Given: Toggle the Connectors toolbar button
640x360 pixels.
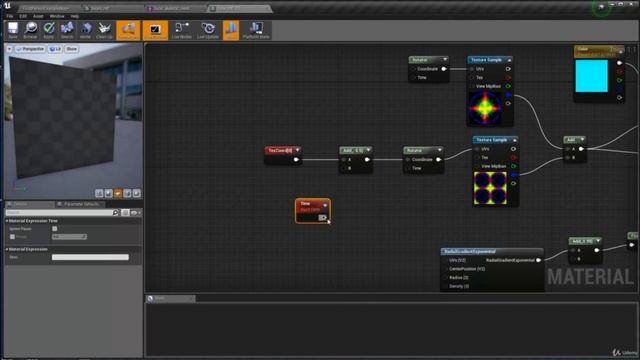Looking at the screenshot, I should click(x=128, y=30).
